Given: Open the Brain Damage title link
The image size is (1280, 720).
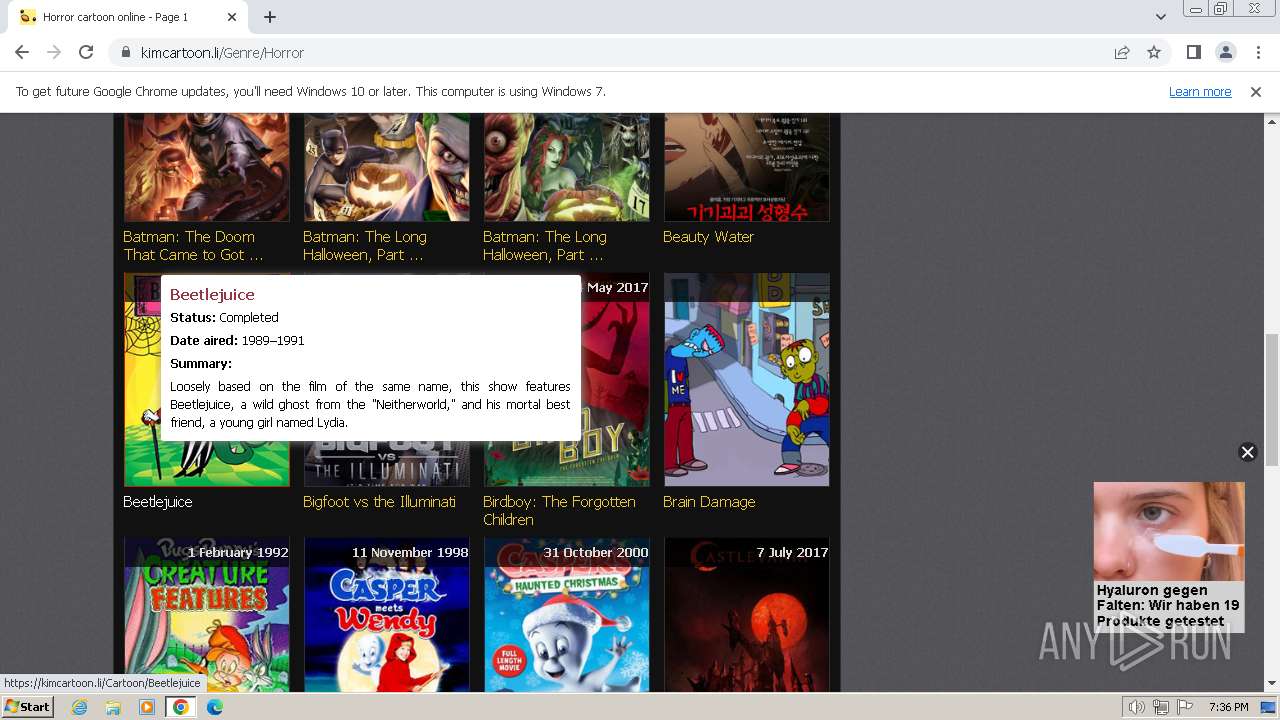Looking at the screenshot, I should click(709, 502).
